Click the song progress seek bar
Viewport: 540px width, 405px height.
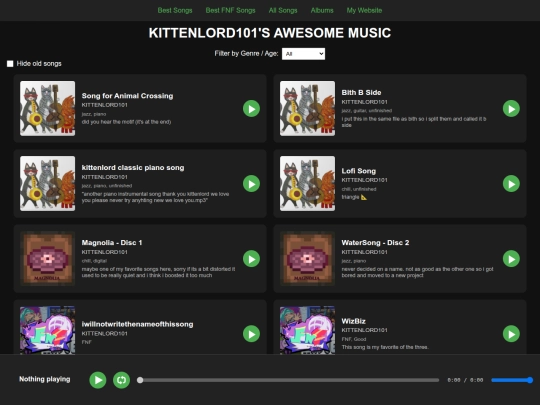[288, 380]
